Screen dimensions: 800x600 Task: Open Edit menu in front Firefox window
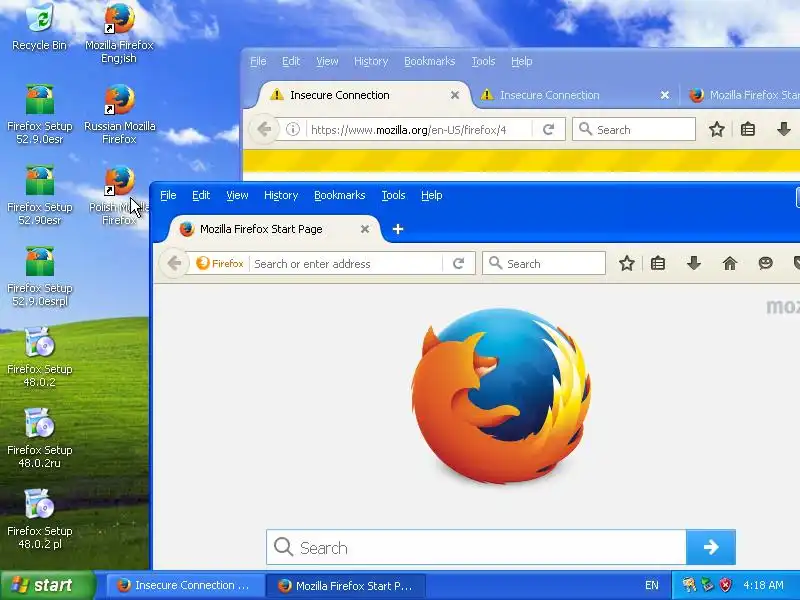[201, 195]
